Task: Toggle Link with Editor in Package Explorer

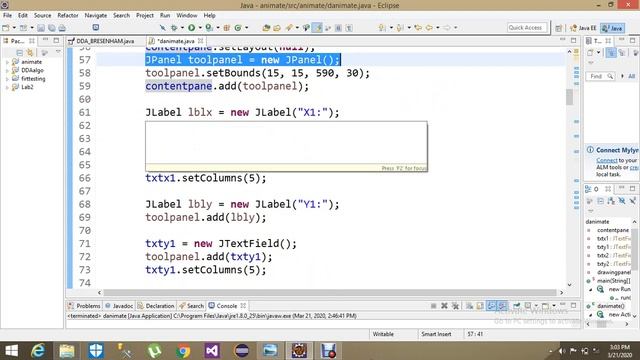Action: (30, 53)
